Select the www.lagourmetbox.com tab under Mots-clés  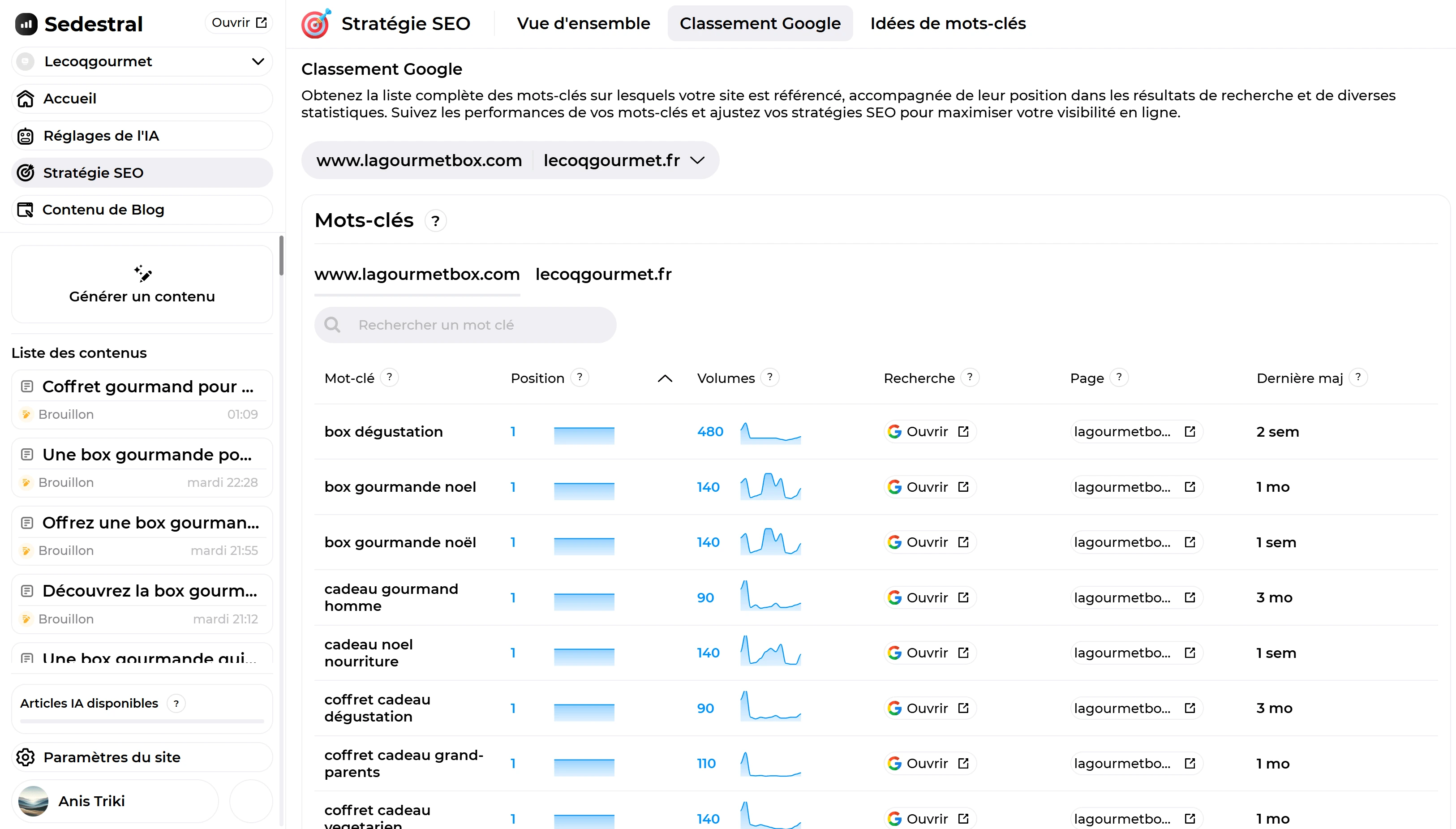417,275
